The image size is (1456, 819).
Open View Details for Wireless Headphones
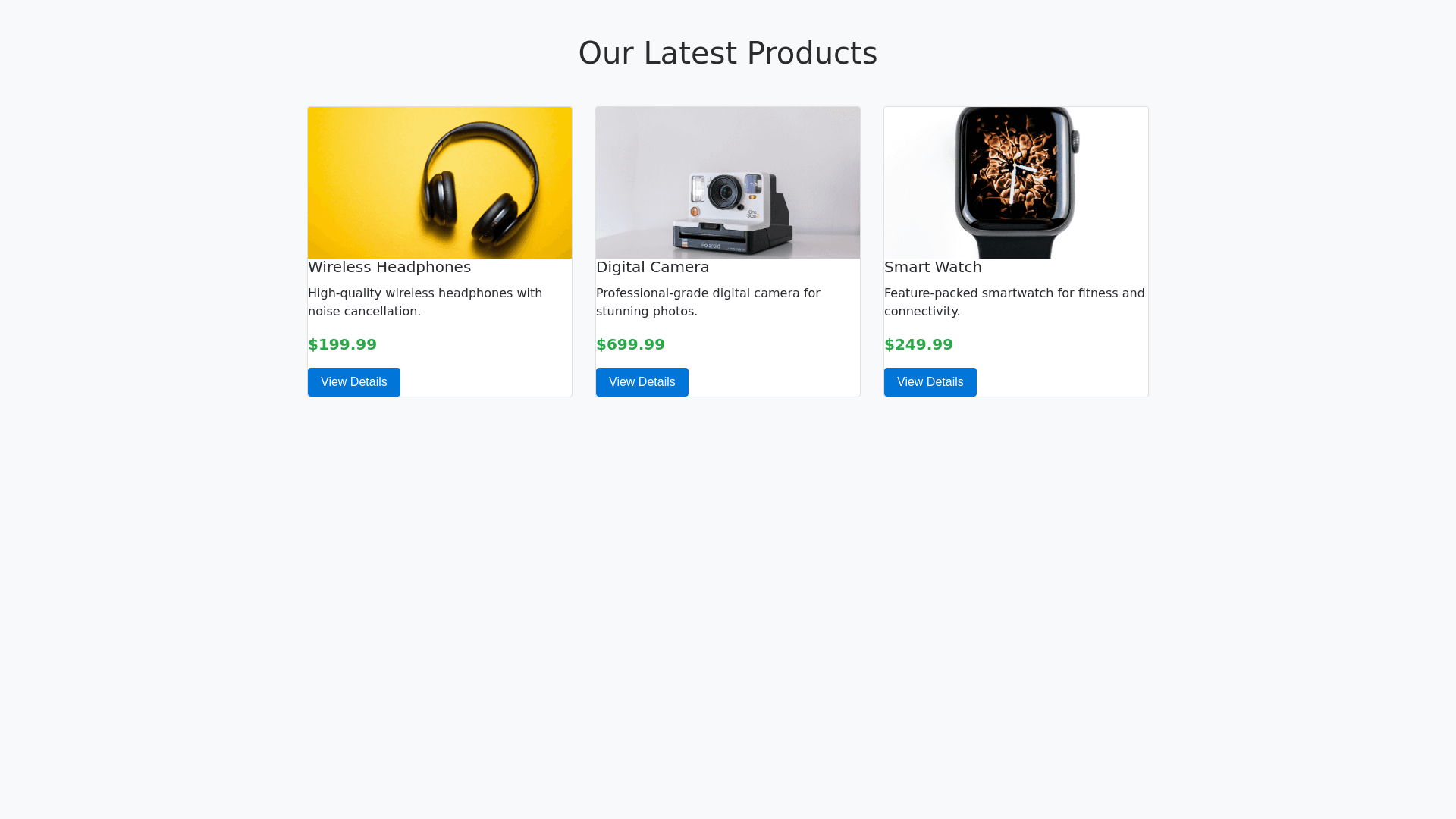point(354,382)
